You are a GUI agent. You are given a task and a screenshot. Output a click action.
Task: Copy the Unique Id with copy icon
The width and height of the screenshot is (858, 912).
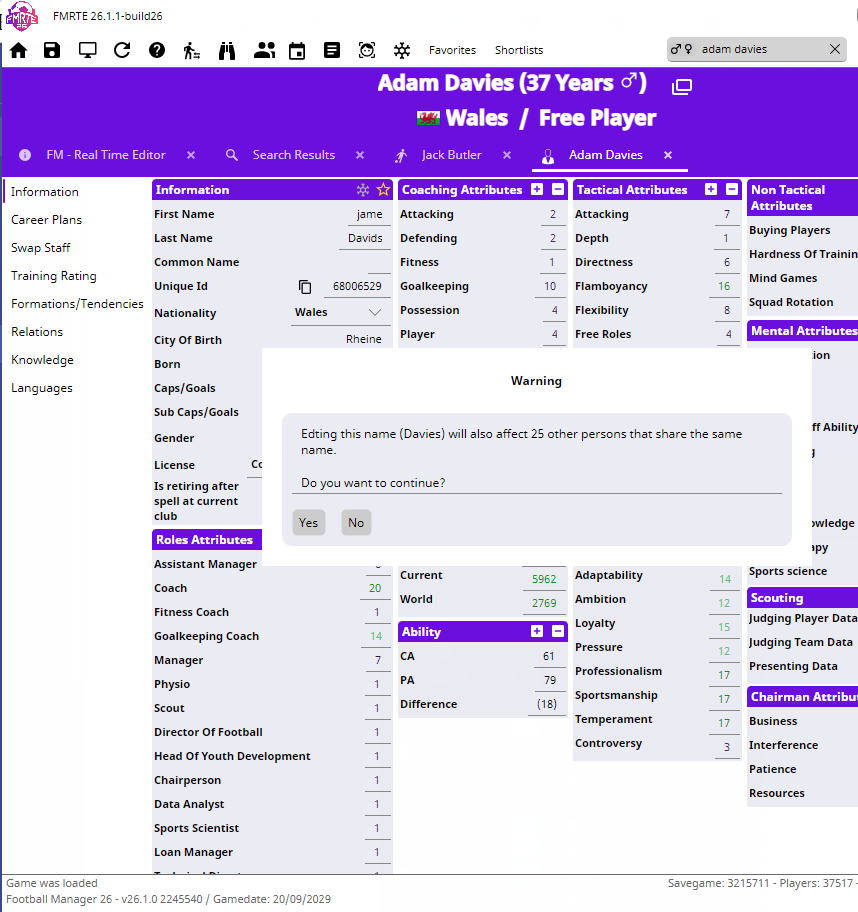(x=305, y=287)
